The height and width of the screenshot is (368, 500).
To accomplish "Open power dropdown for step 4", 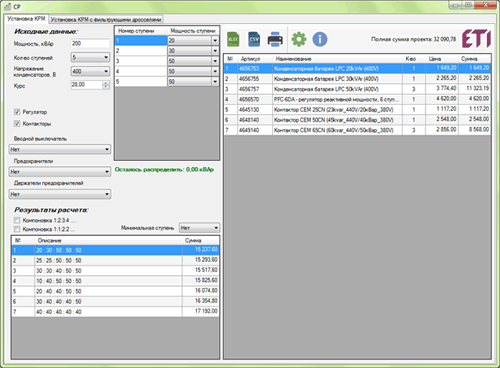I will point(215,71).
